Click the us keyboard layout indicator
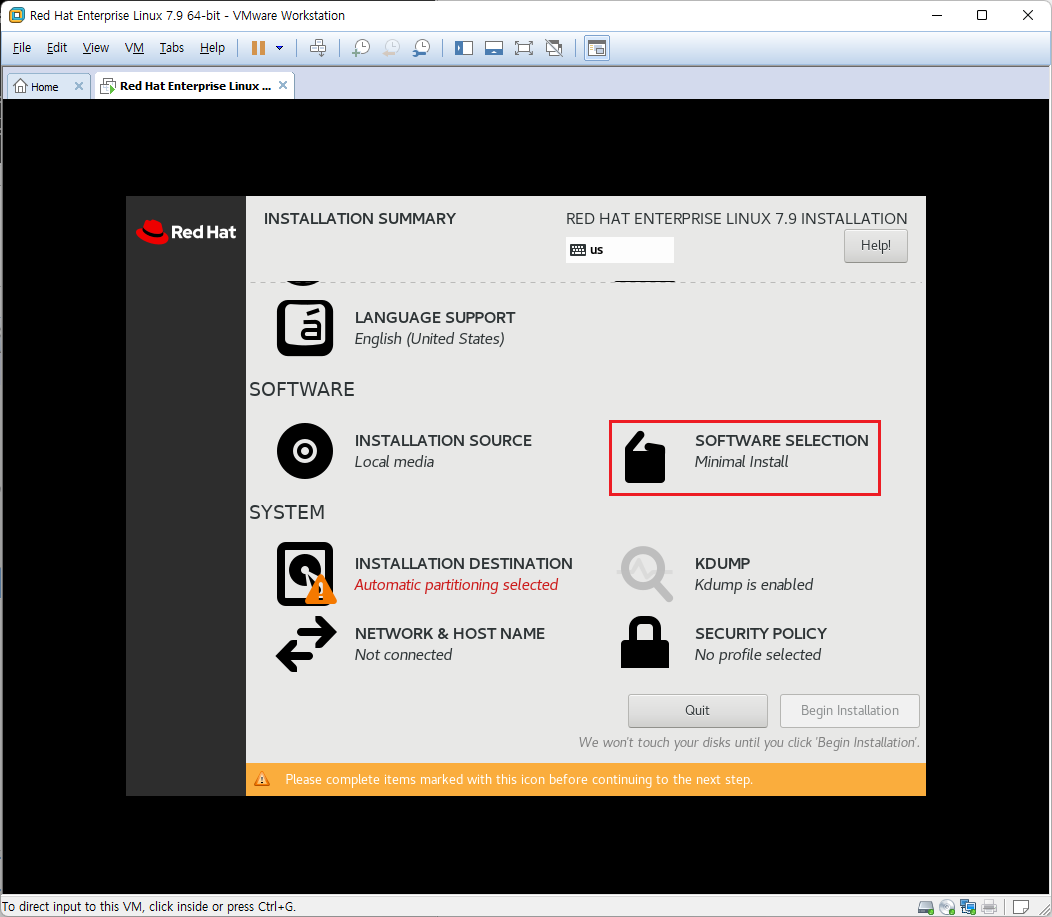The height and width of the screenshot is (917, 1052). pyautogui.click(x=619, y=250)
